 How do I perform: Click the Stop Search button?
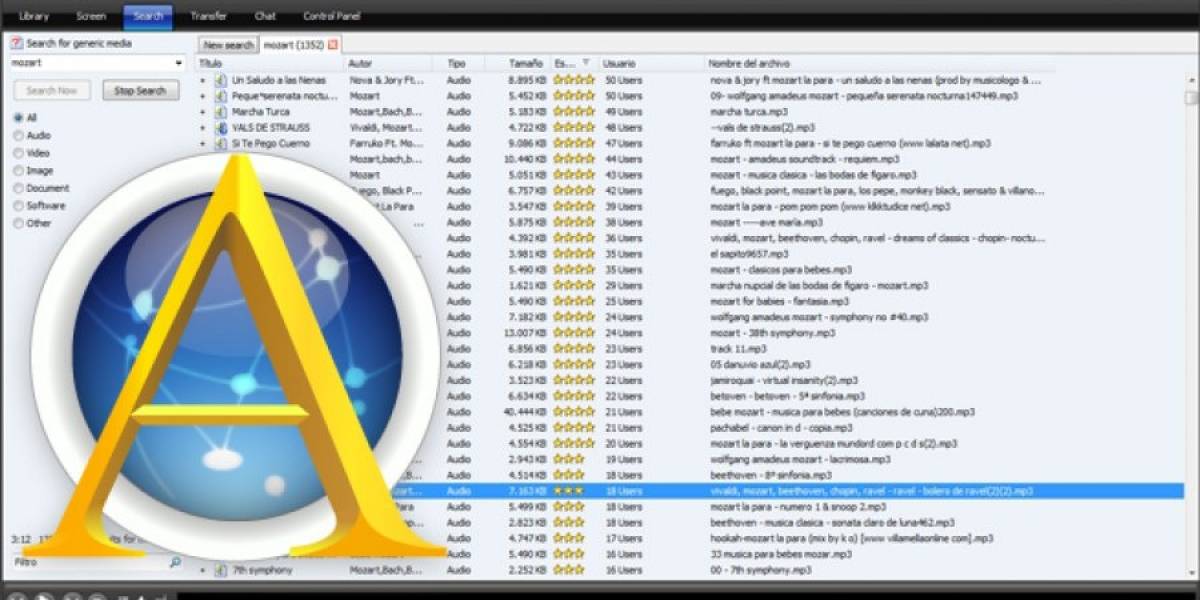(x=140, y=91)
